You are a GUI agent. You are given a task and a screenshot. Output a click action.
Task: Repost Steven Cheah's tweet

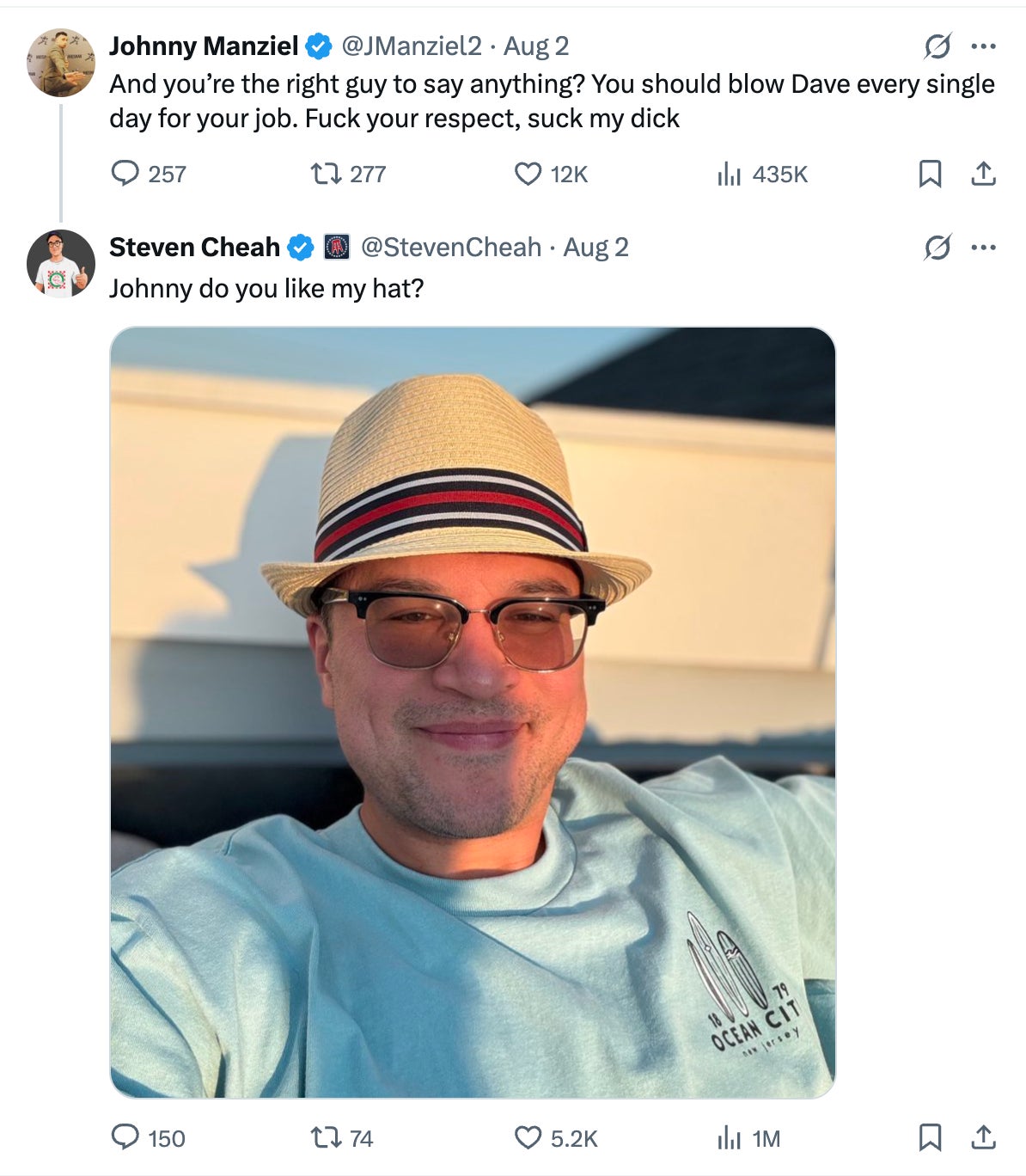(x=326, y=1138)
